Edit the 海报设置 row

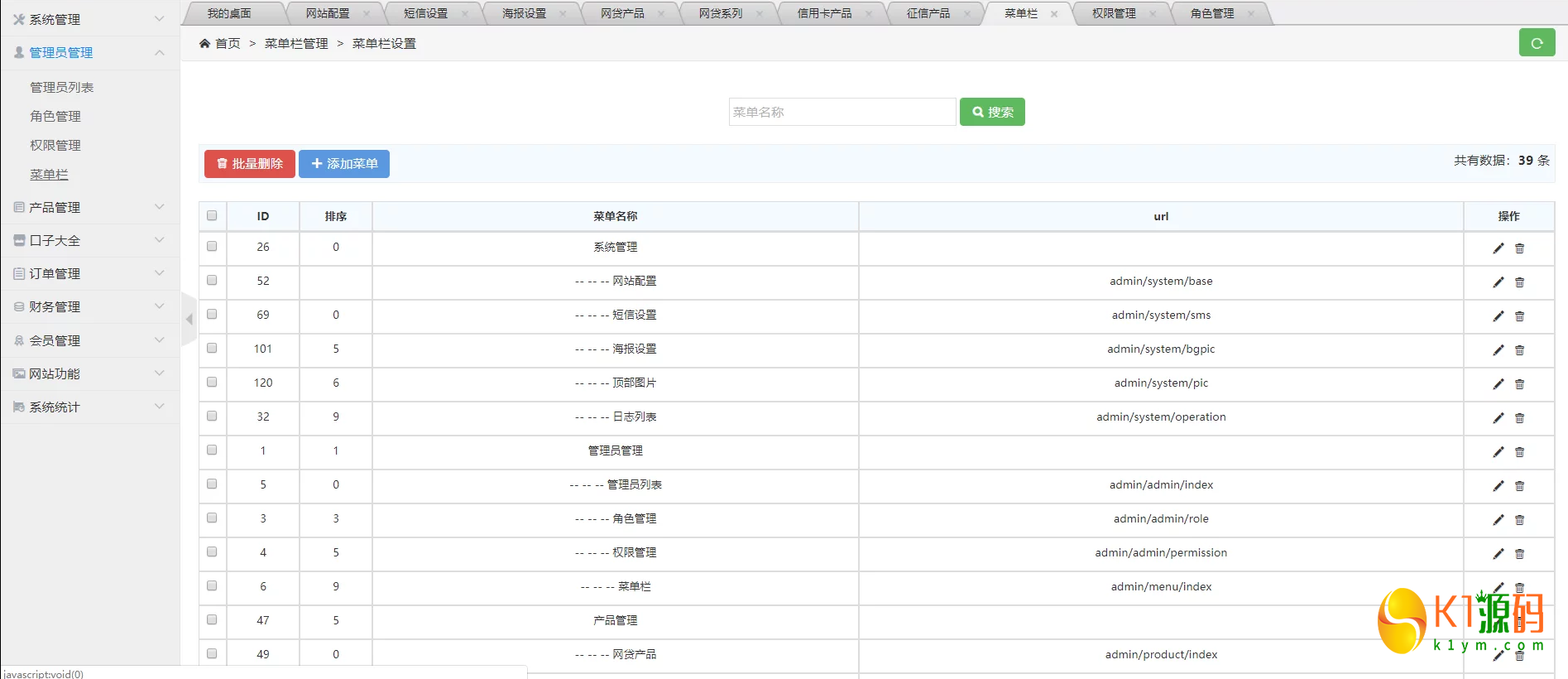(1498, 350)
